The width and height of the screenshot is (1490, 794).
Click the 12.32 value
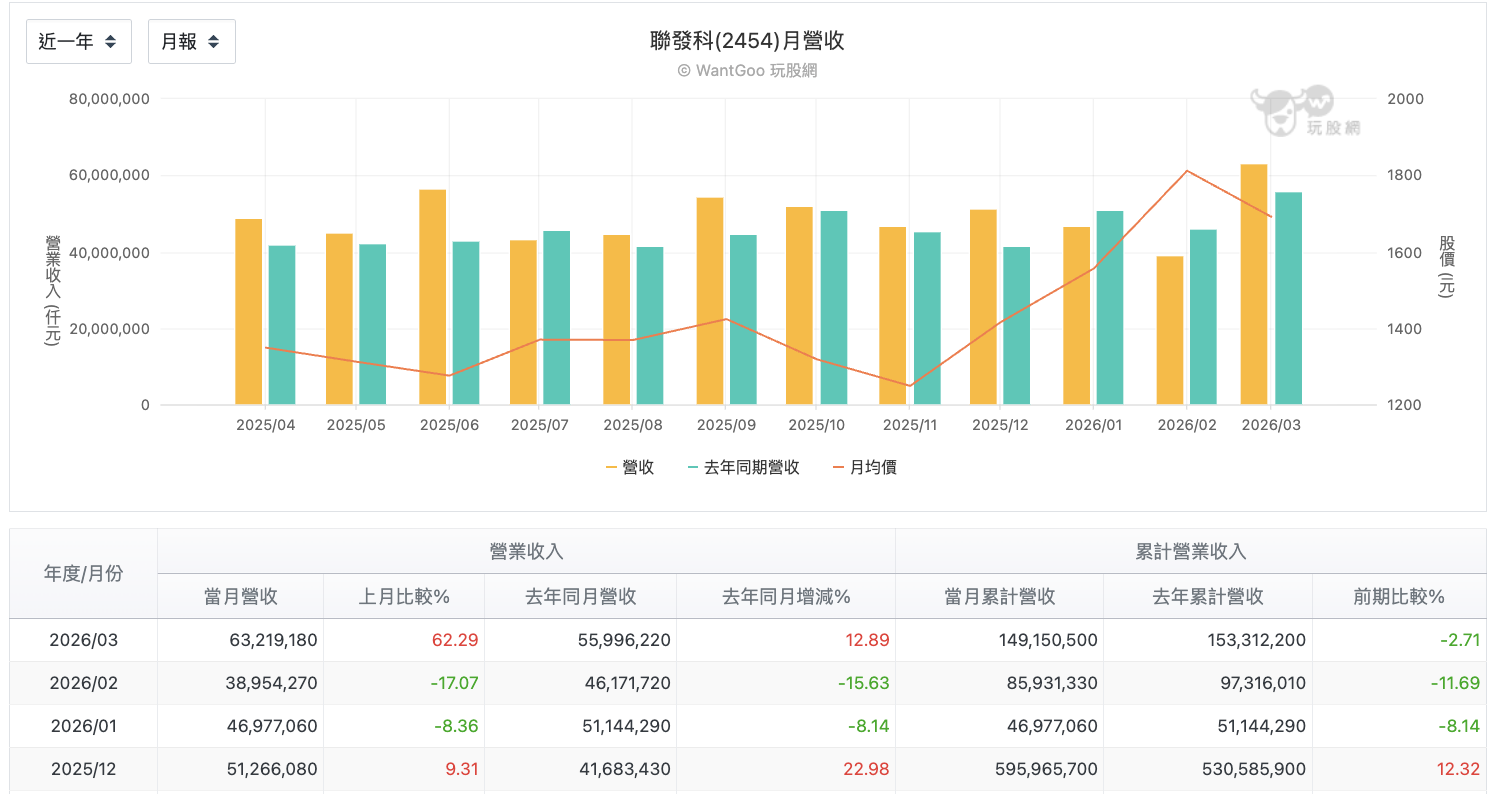(x=1457, y=769)
